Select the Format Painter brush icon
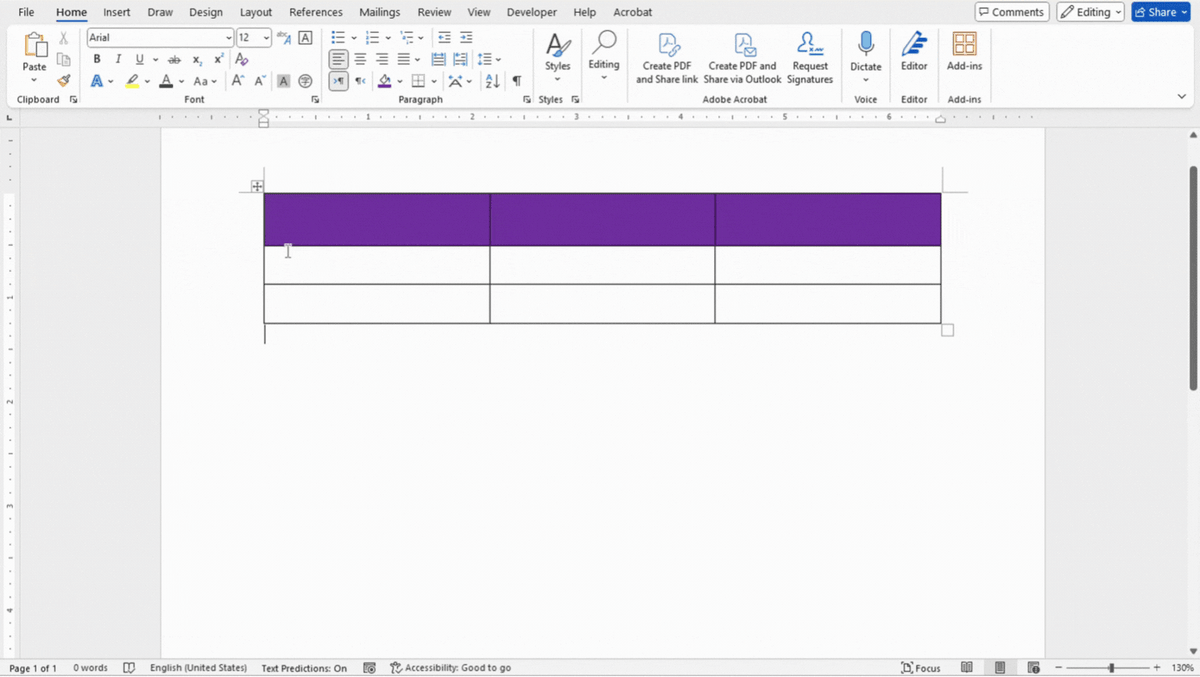Image resolution: width=1200 pixels, height=677 pixels. click(x=64, y=81)
